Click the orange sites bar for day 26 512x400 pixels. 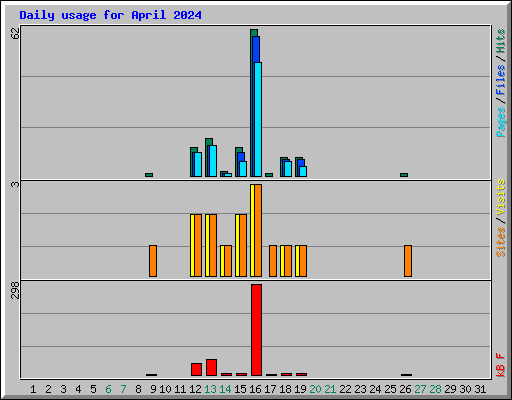pos(408,261)
